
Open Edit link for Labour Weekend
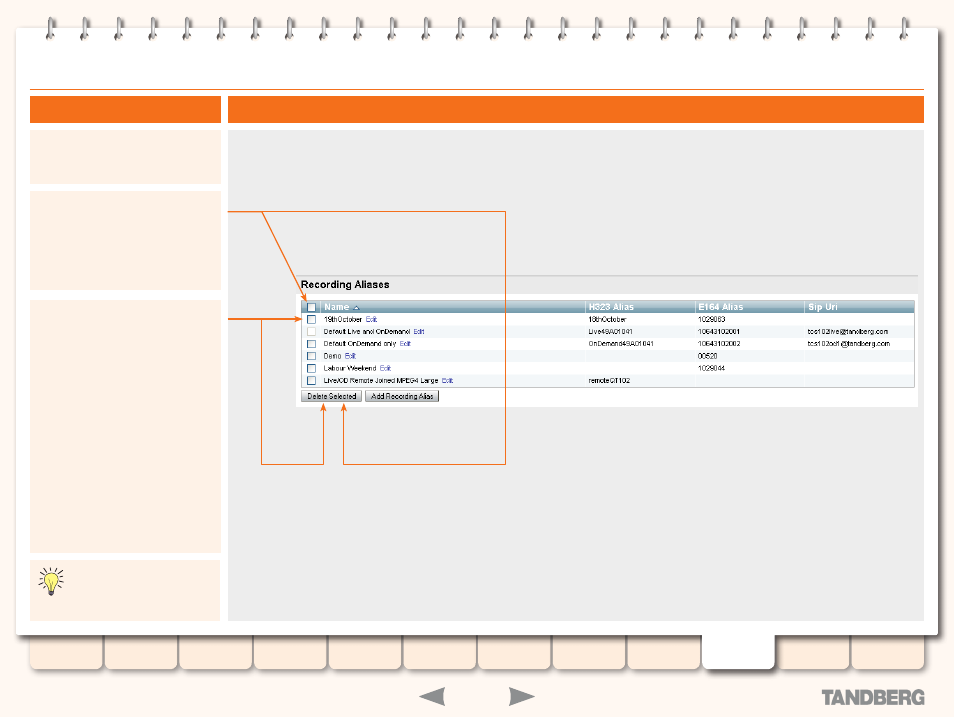point(385,368)
